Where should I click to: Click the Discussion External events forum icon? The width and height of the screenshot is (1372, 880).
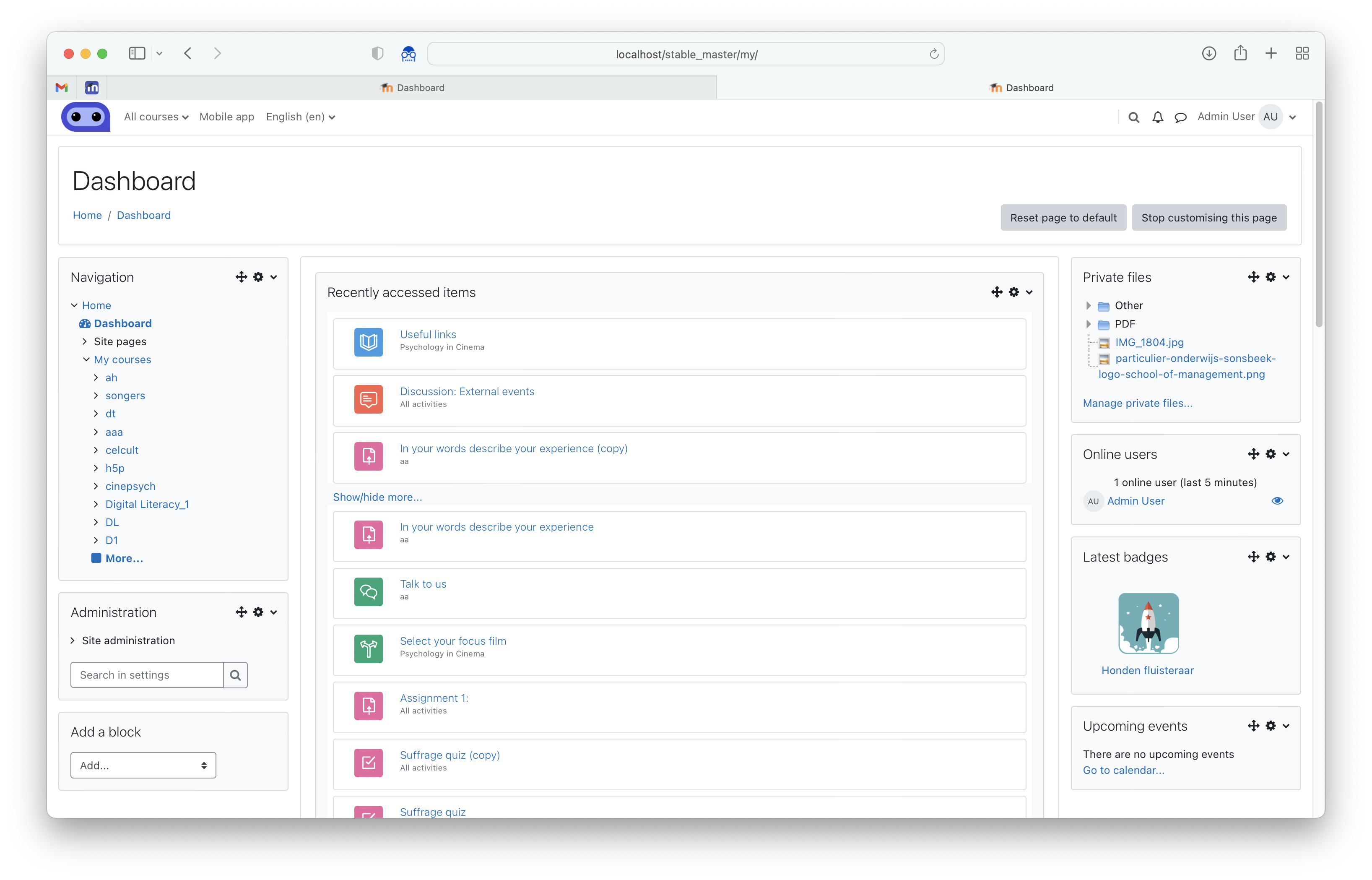click(369, 399)
